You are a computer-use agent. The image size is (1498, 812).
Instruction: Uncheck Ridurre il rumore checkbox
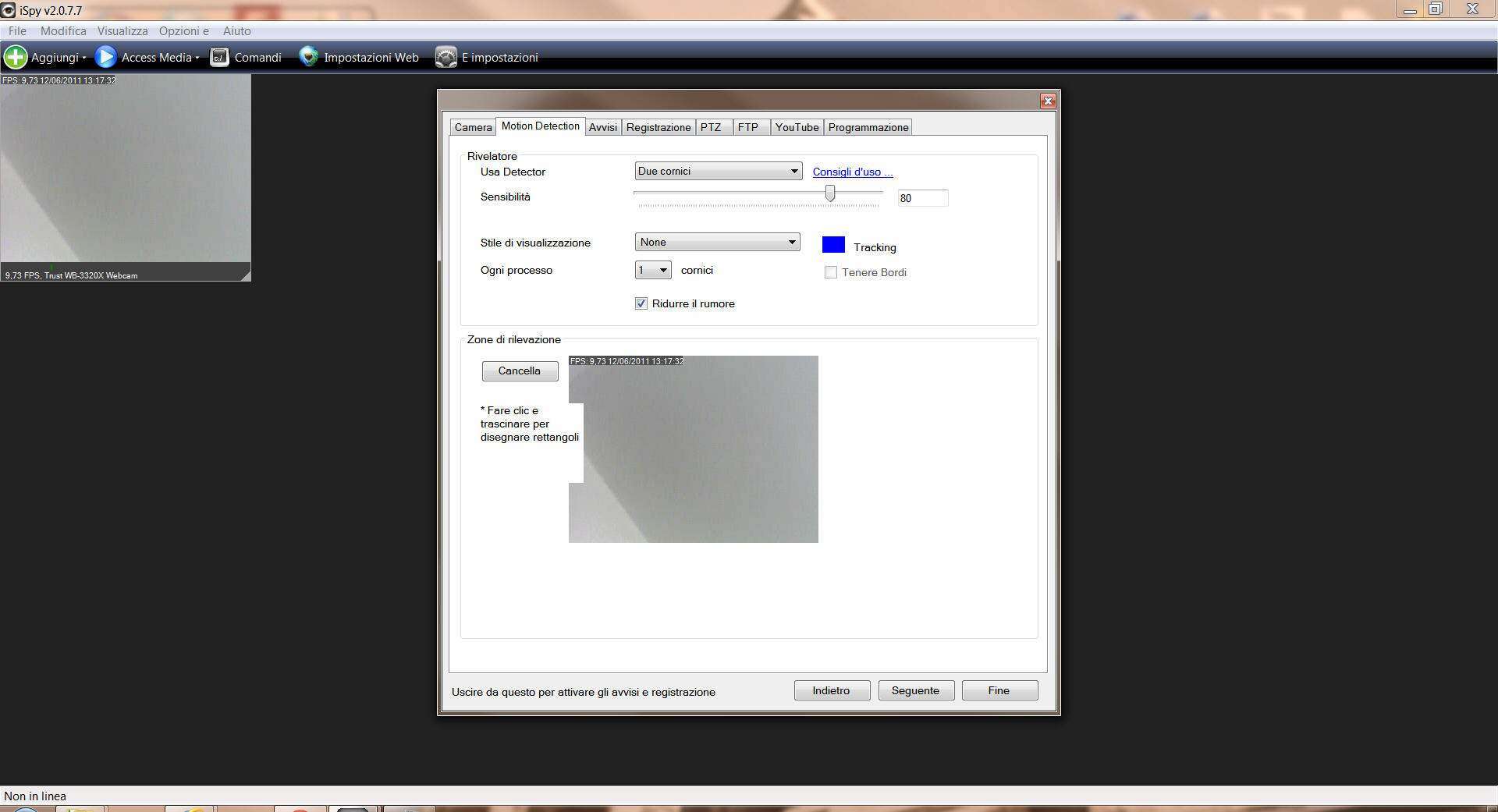pos(641,303)
